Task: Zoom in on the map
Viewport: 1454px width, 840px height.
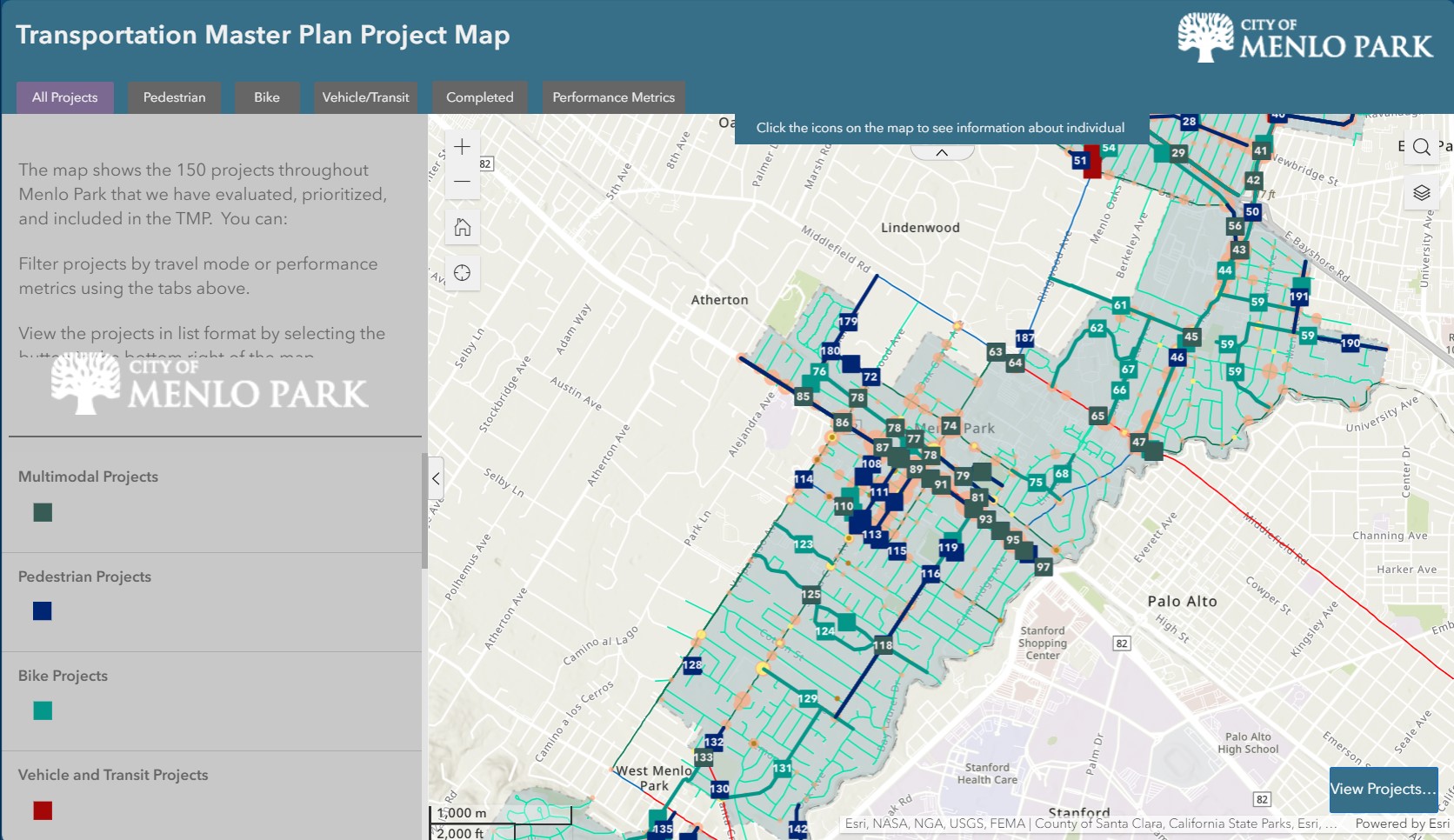Action: [x=463, y=146]
